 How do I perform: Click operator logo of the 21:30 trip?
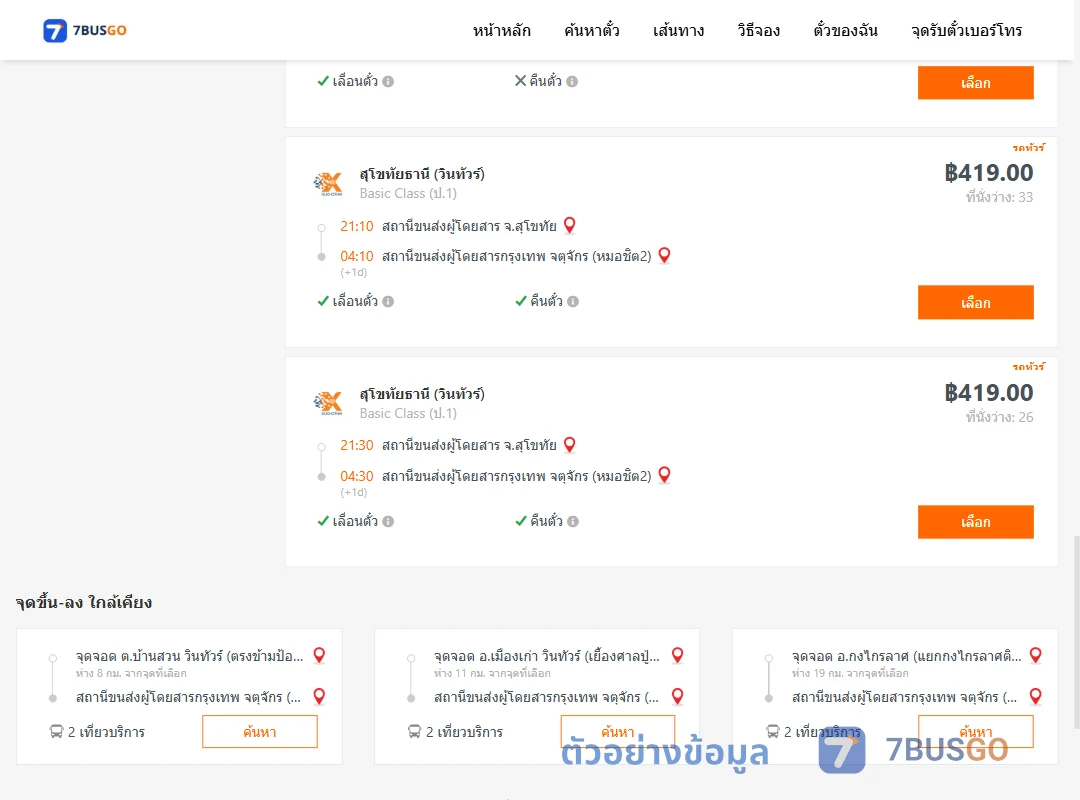pyautogui.click(x=328, y=403)
